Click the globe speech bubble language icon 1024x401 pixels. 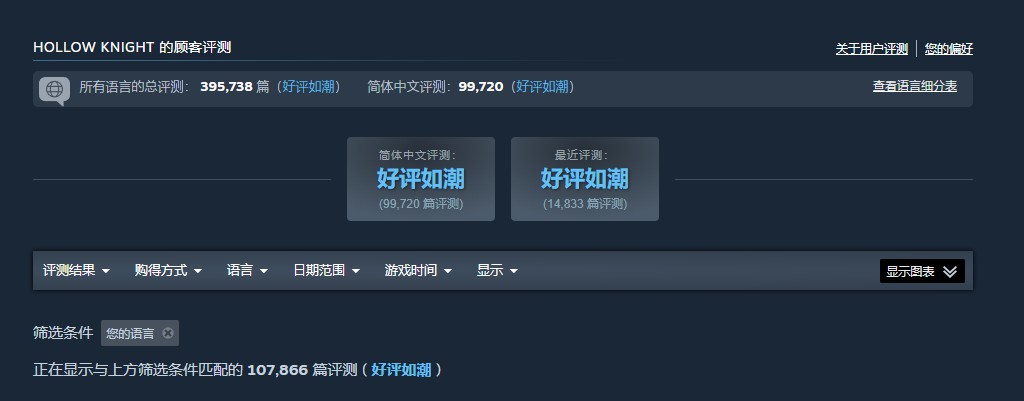pyautogui.click(x=54, y=90)
